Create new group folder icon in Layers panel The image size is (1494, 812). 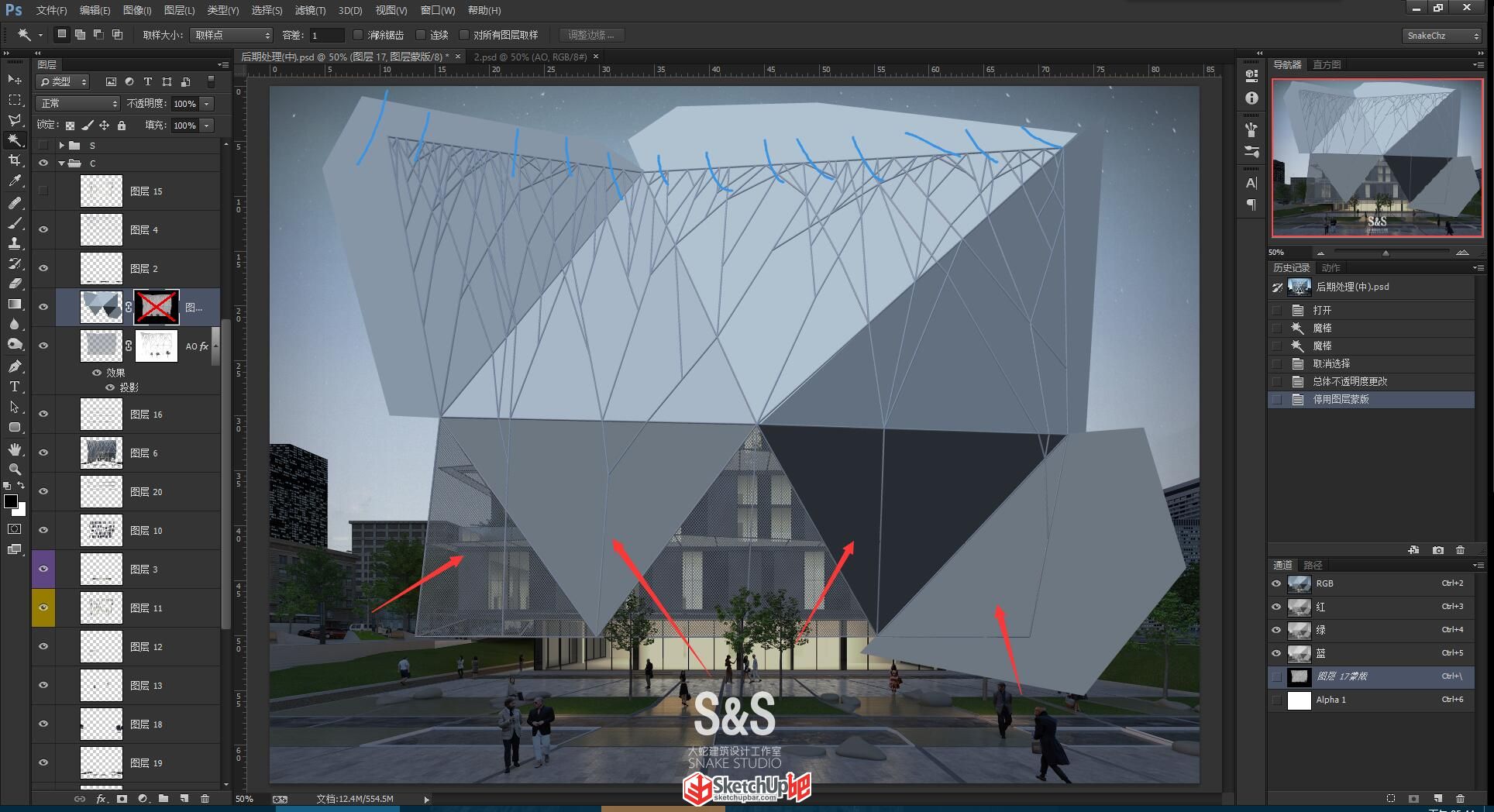coord(164,799)
